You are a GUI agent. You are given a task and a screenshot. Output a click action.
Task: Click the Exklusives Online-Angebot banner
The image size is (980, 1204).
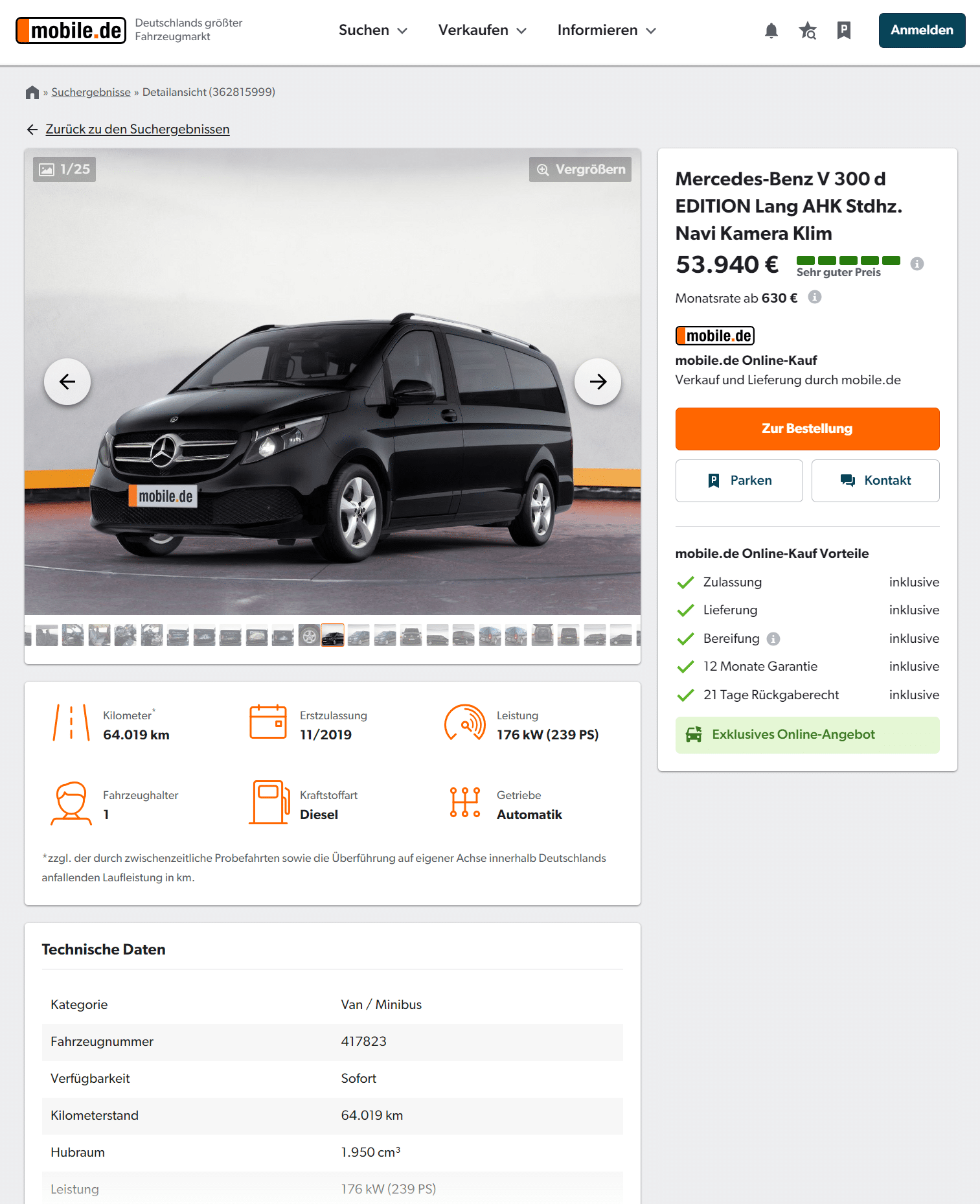click(x=807, y=735)
